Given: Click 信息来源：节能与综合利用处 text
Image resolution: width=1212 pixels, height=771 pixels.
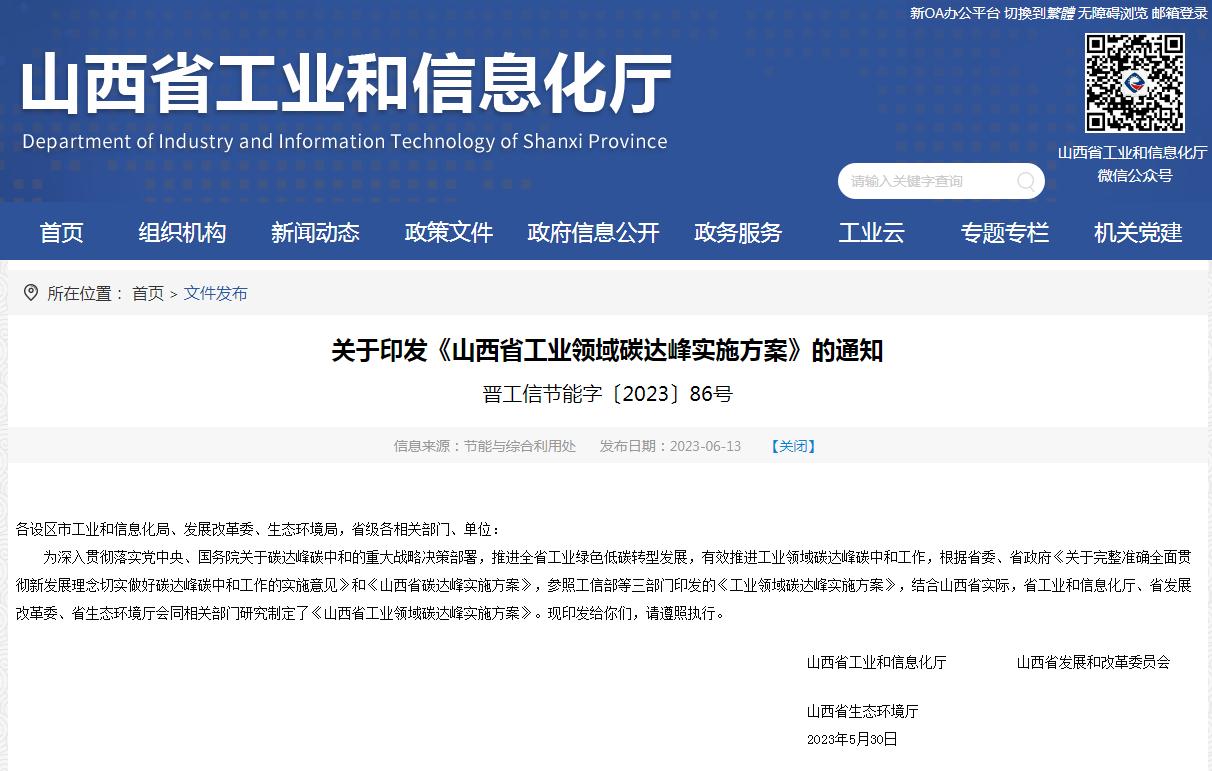Looking at the screenshot, I should pyautogui.click(x=485, y=446).
